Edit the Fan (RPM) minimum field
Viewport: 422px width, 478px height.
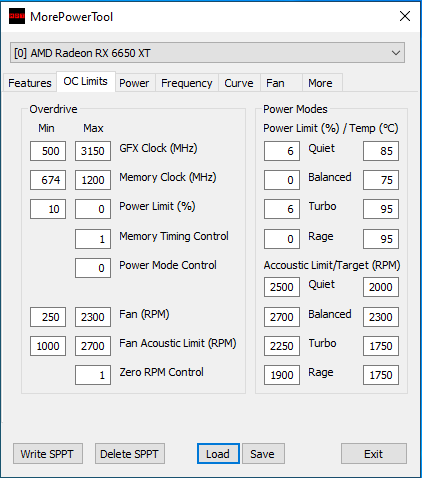[48, 317]
